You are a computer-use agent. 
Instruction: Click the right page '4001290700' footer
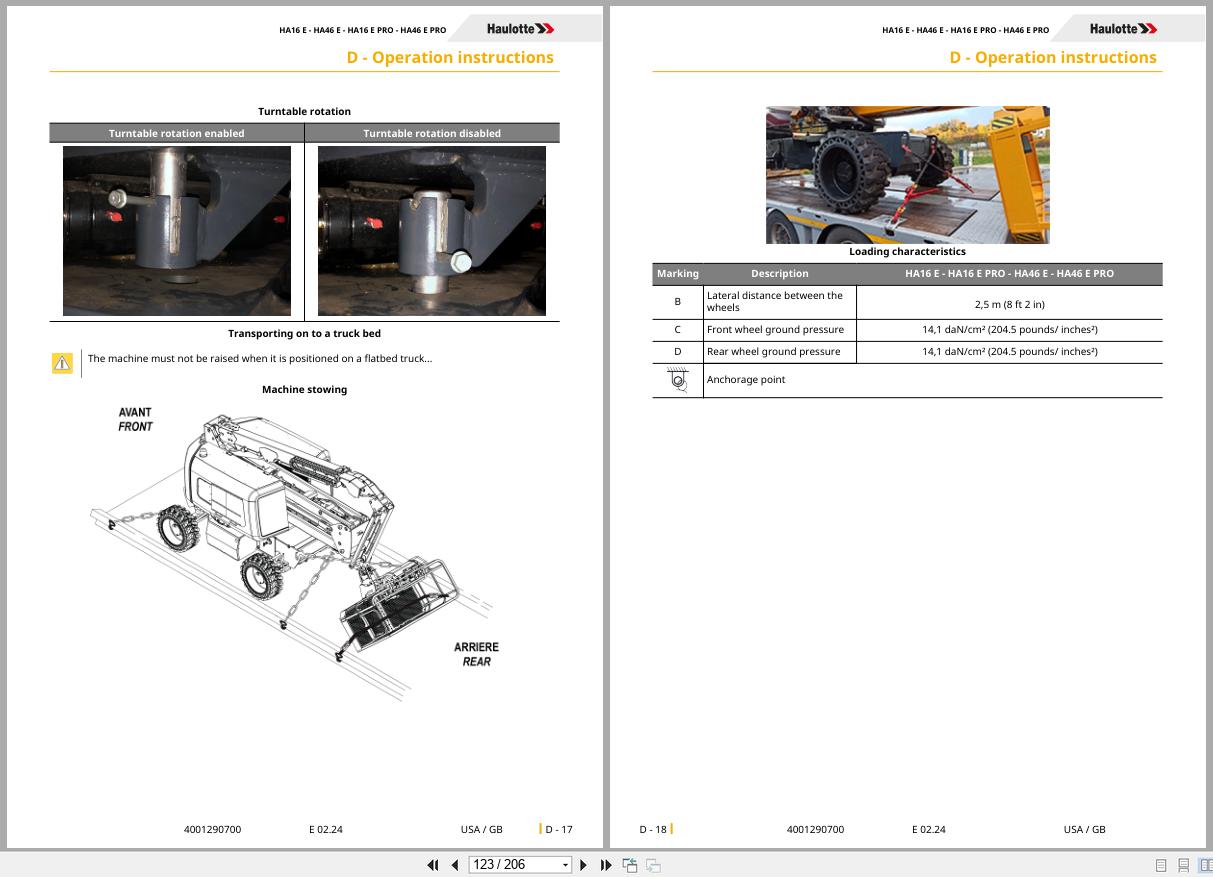click(x=815, y=829)
